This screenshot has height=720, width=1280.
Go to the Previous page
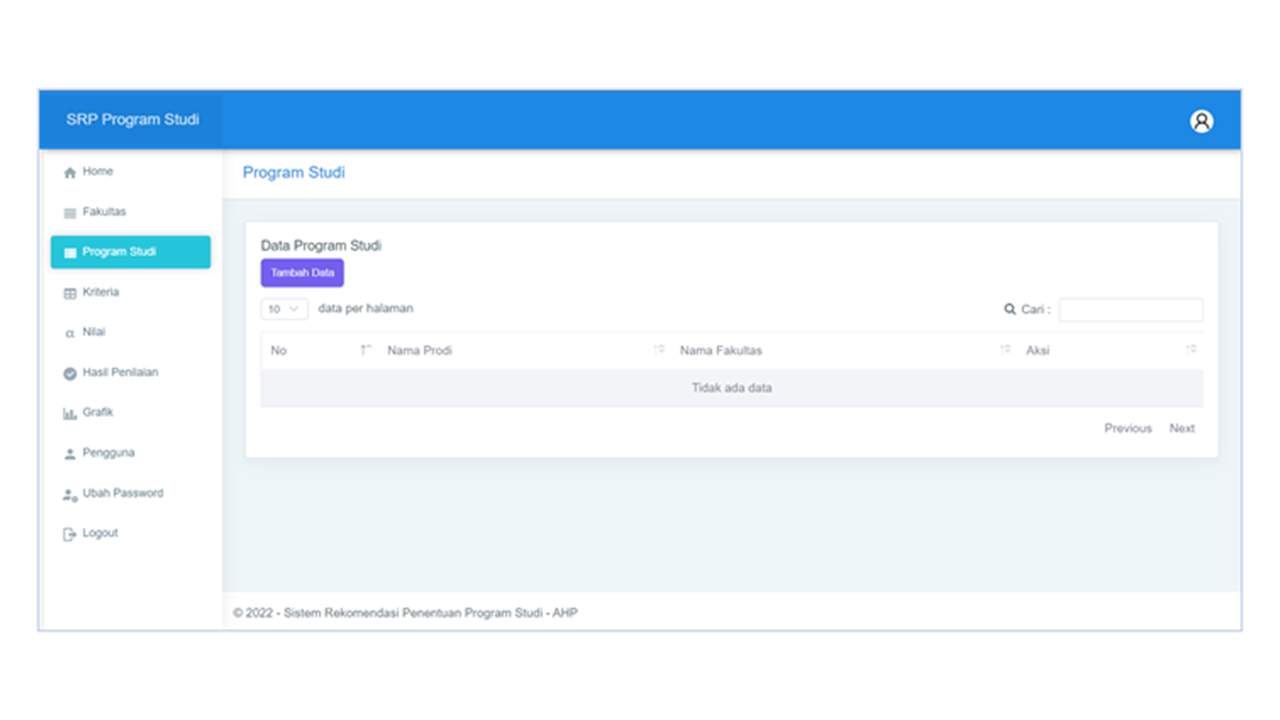1128,428
